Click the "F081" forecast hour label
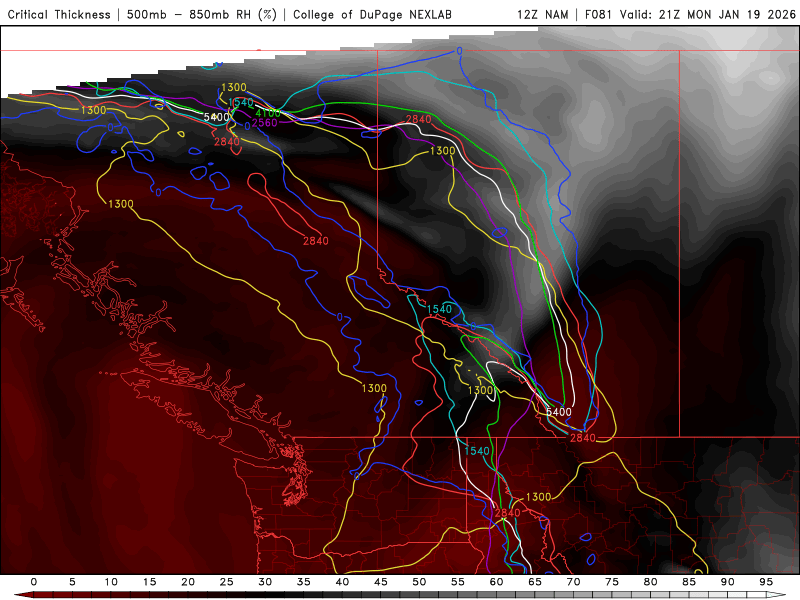 tap(598, 14)
